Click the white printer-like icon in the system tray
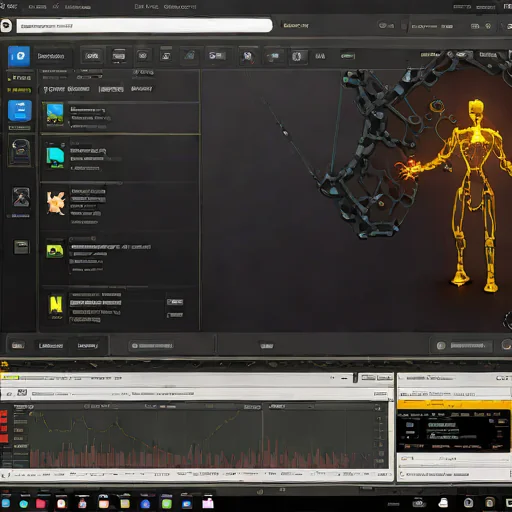This screenshot has width=512, height=512. (x=443, y=503)
